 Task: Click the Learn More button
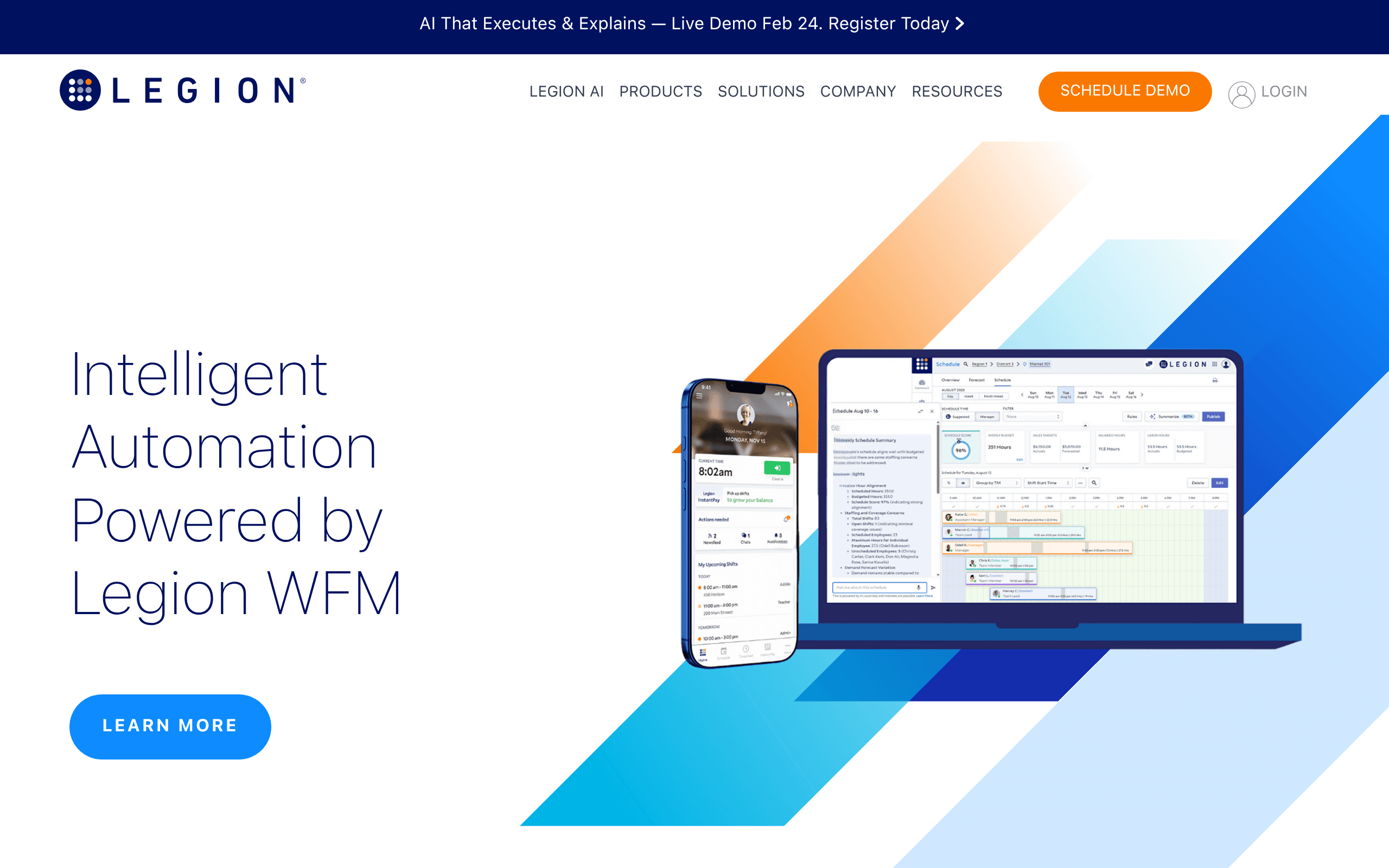coord(170,726)
